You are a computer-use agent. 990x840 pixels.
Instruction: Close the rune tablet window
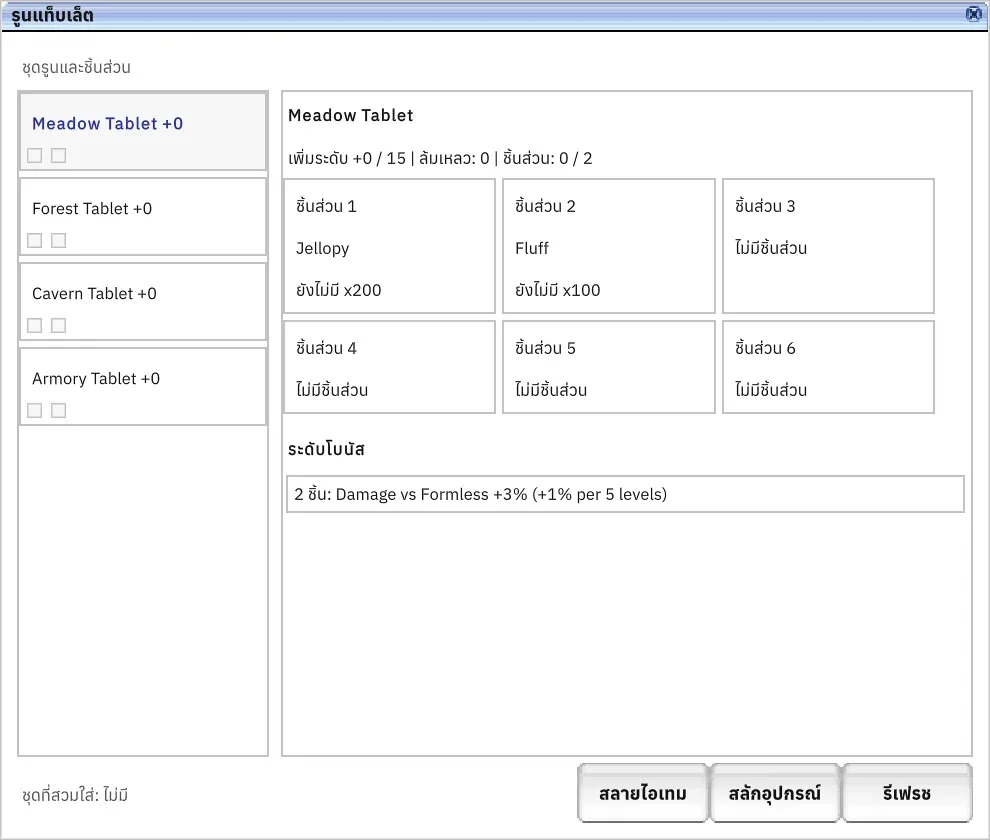[x=974, y=13]
